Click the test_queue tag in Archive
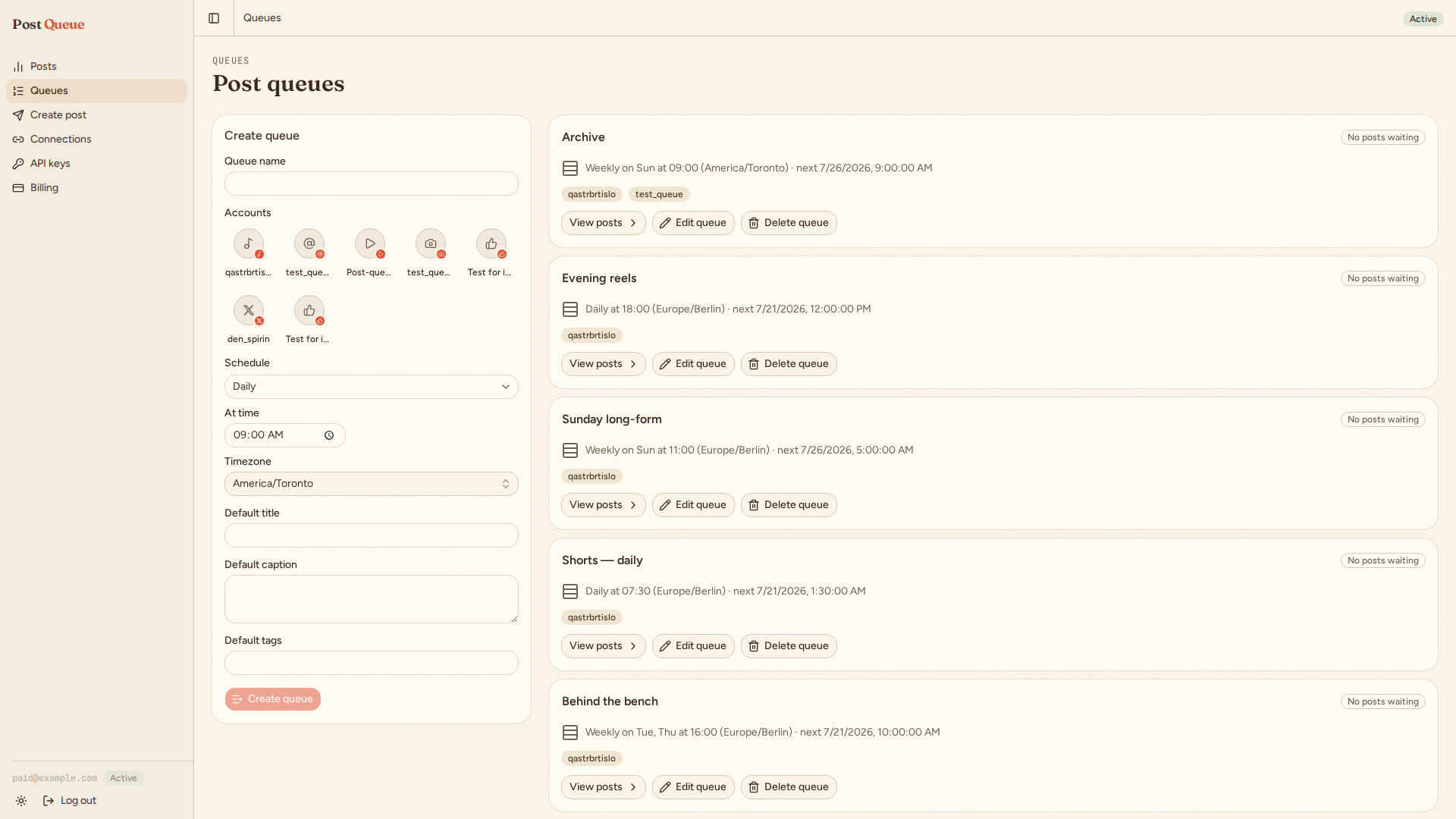The image size is (1456, 819). coord(659,194)
